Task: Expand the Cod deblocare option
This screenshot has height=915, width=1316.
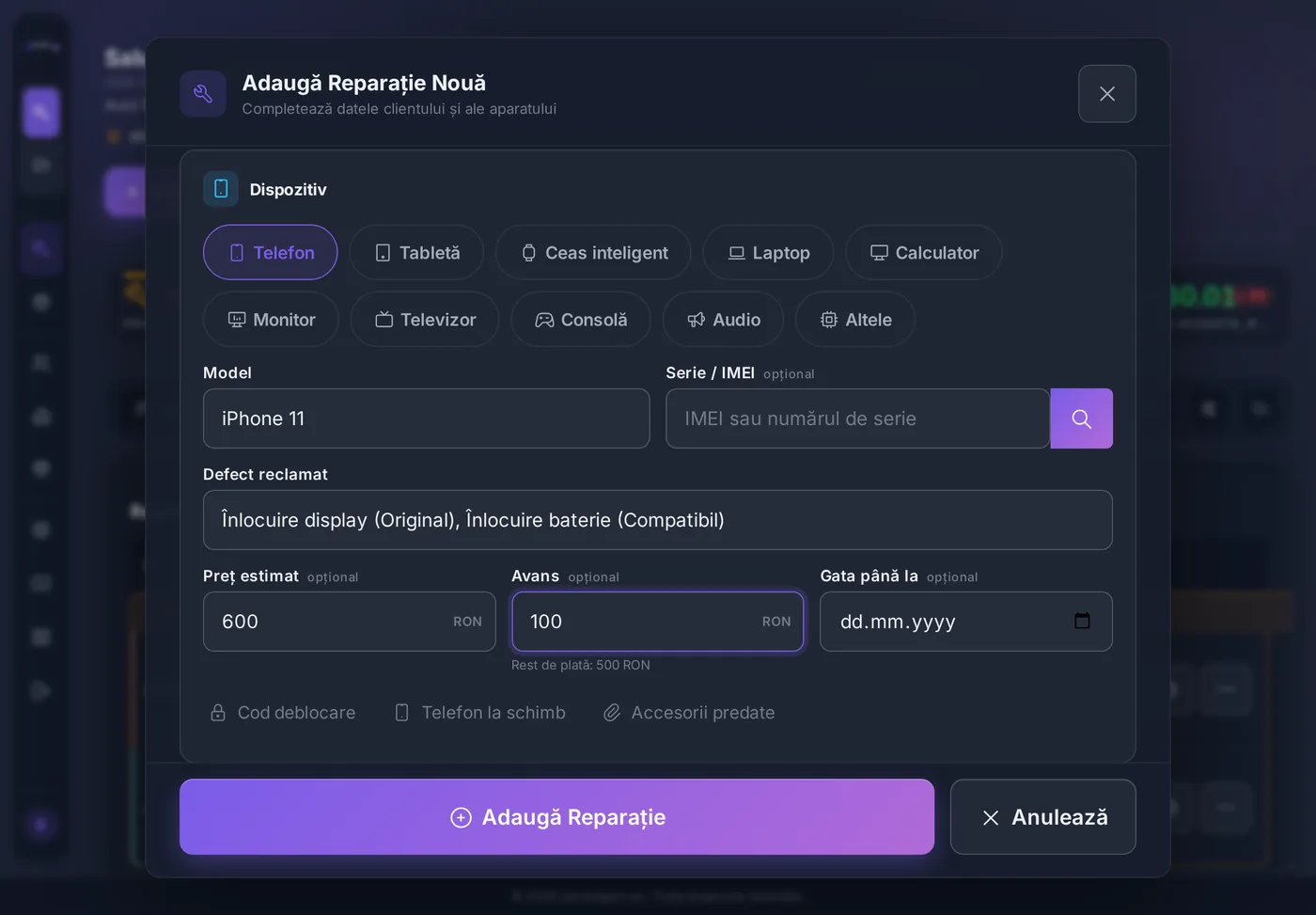Action: pyautogui.click(x=282, y=713)
